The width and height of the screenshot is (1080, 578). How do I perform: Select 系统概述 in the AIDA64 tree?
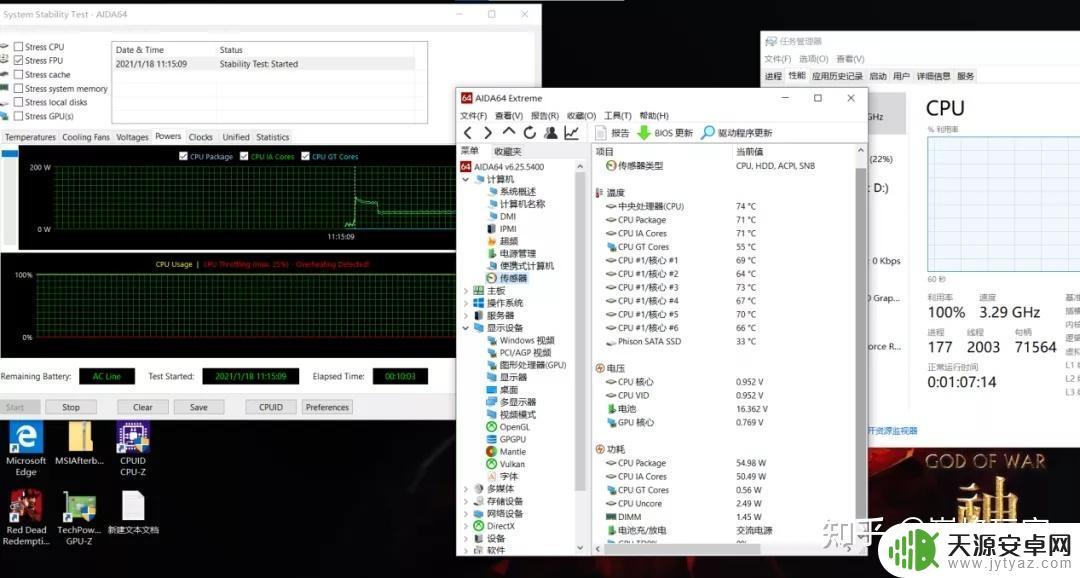pos(512,192)
